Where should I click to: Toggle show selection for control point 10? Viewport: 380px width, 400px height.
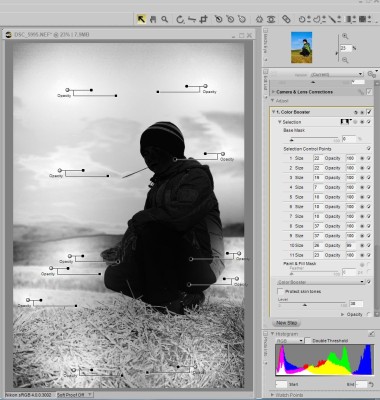[362, 245]
